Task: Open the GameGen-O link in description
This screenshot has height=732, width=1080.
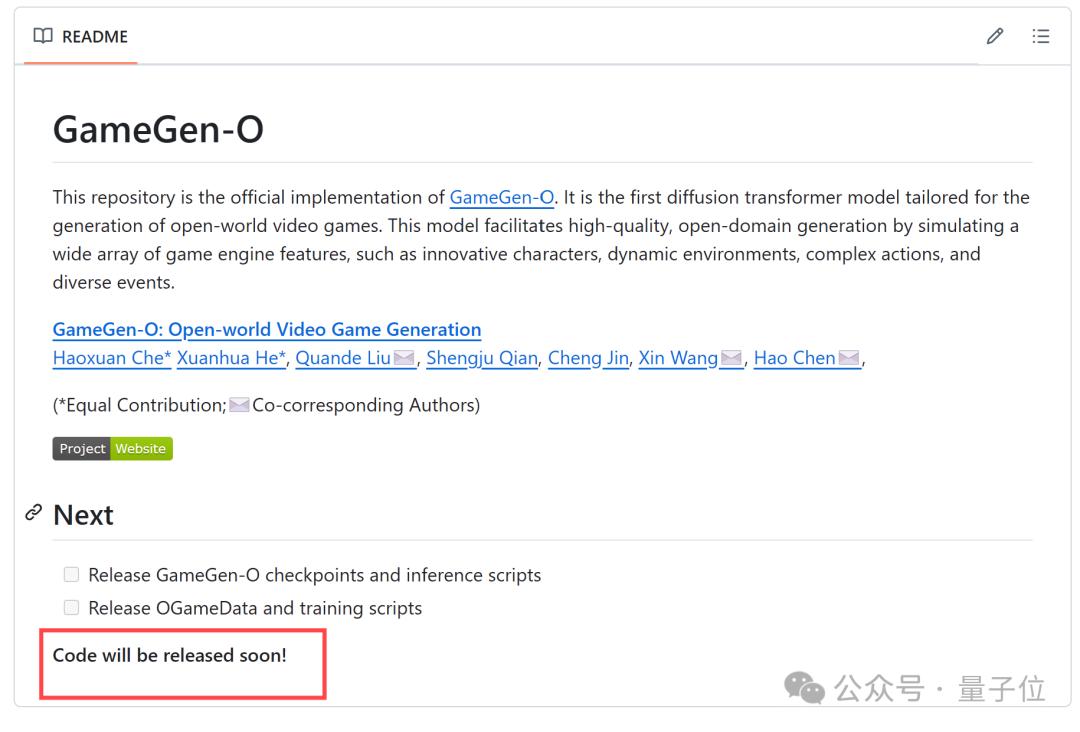Action: [x=502, y=197]
